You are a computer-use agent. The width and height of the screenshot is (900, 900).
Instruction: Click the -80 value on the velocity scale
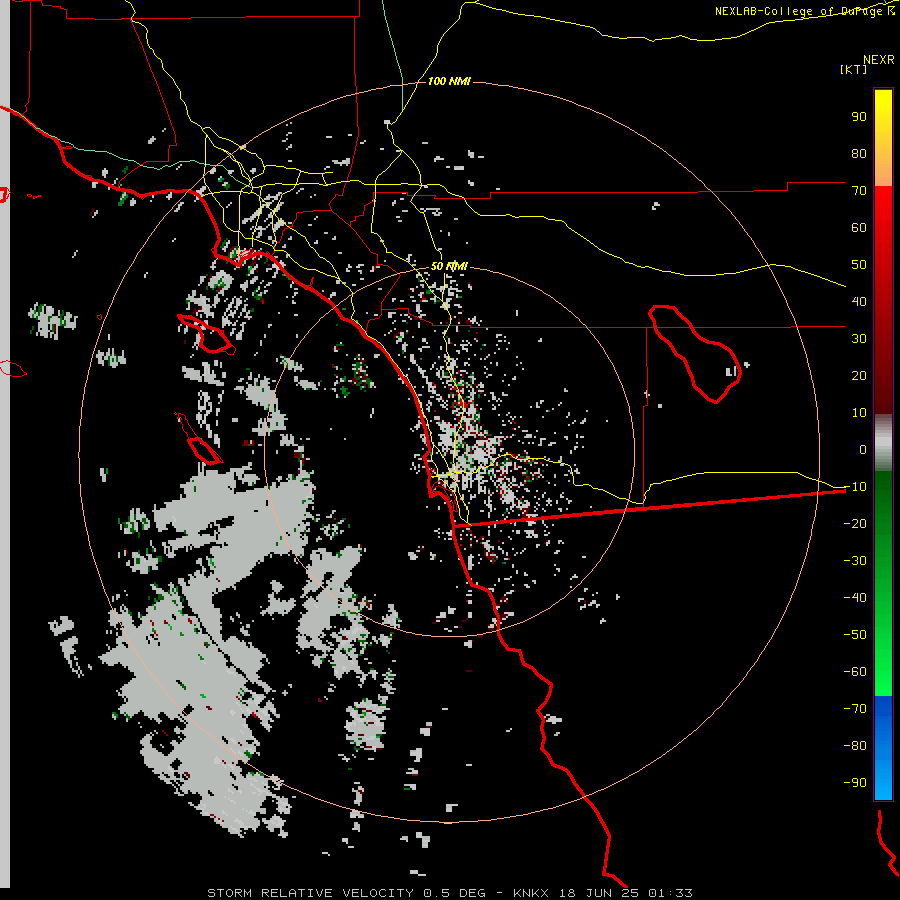click(855, 746)
